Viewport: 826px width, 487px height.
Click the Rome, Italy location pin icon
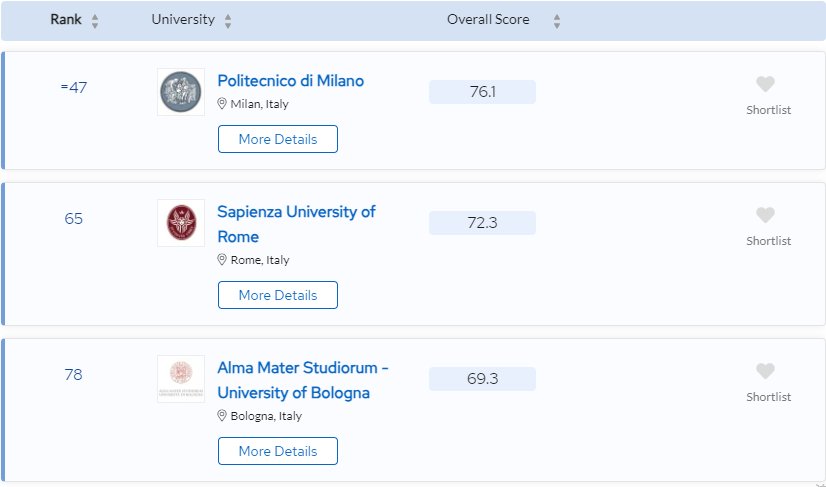[x=222, y=259]
